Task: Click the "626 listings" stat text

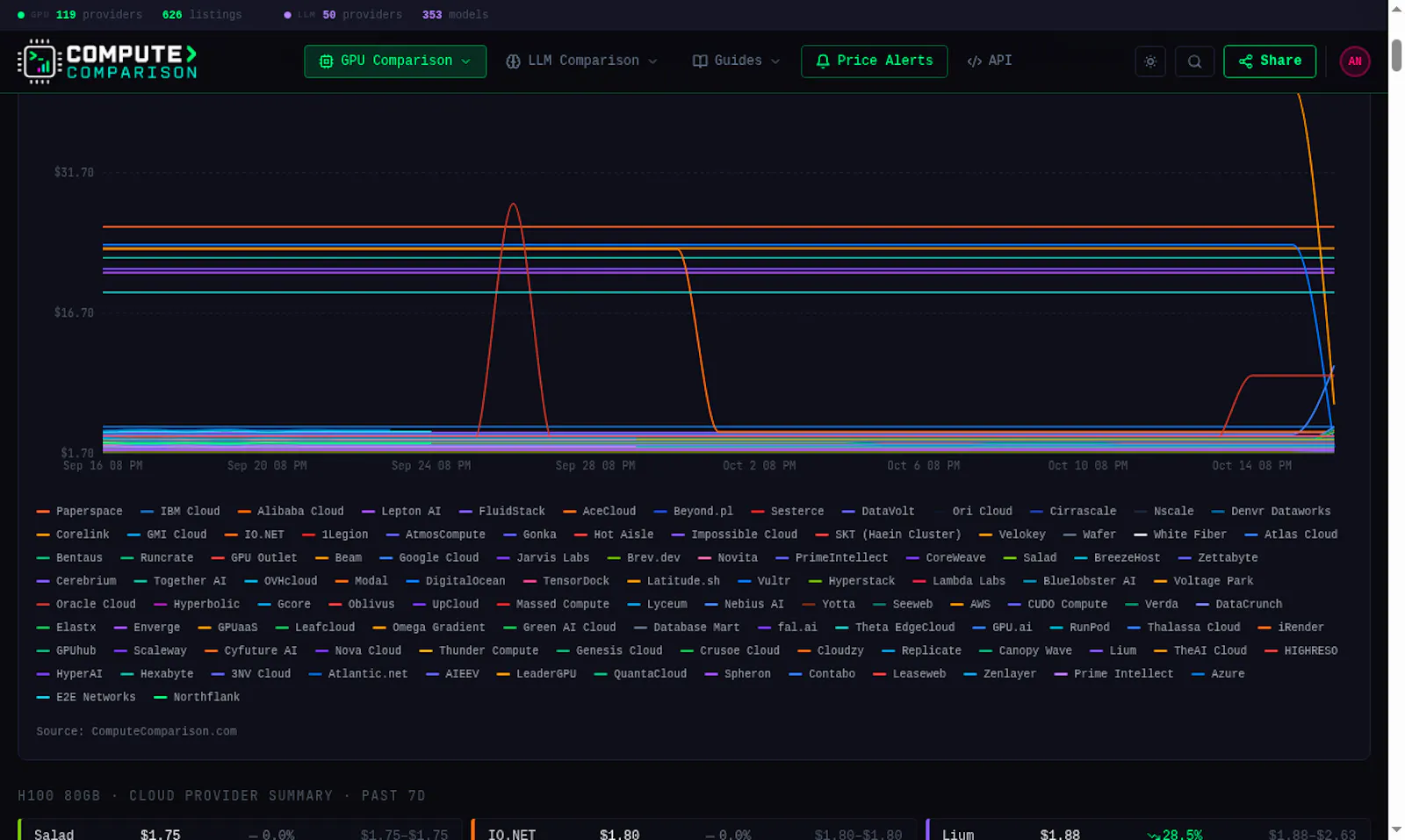Action: tap(202, 15)
